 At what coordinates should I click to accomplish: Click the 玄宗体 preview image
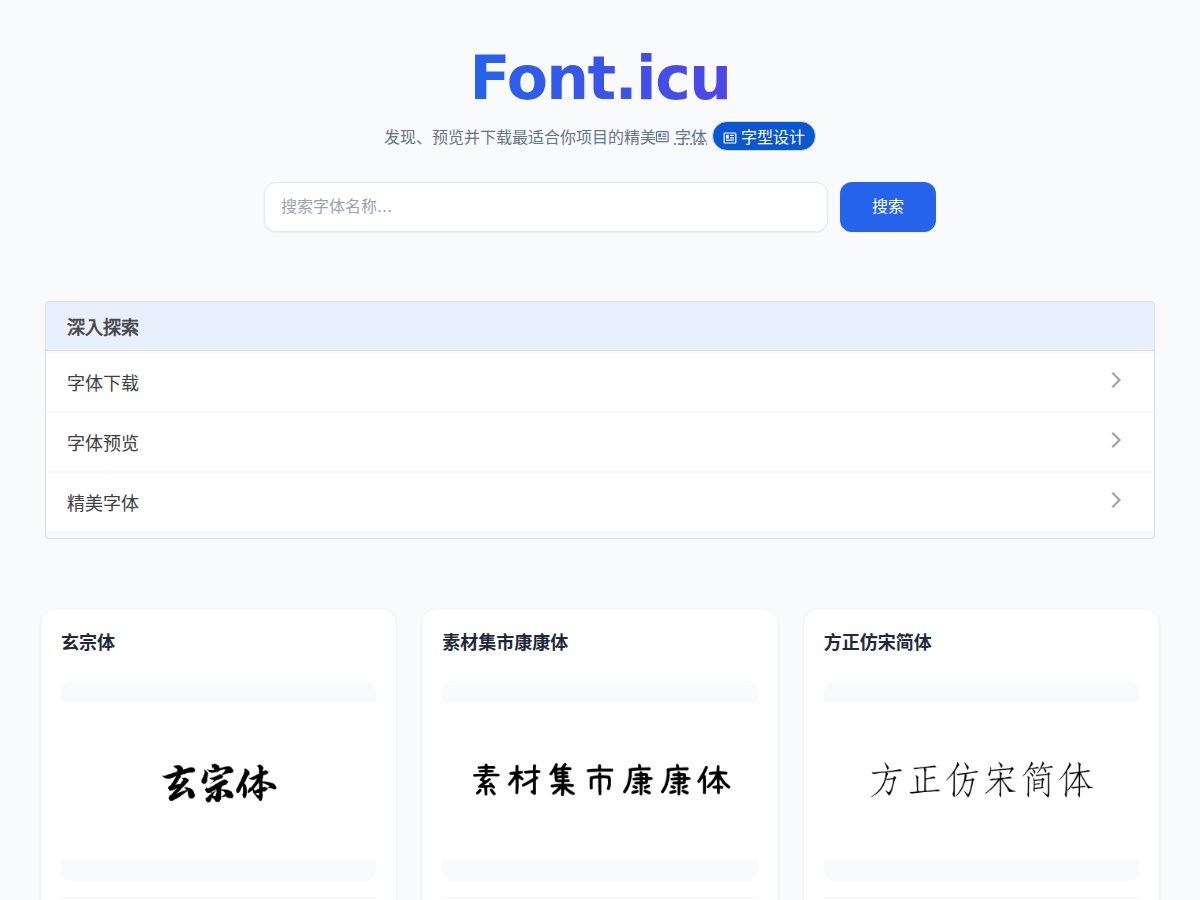pyautogui.click(x=218, y=781)
